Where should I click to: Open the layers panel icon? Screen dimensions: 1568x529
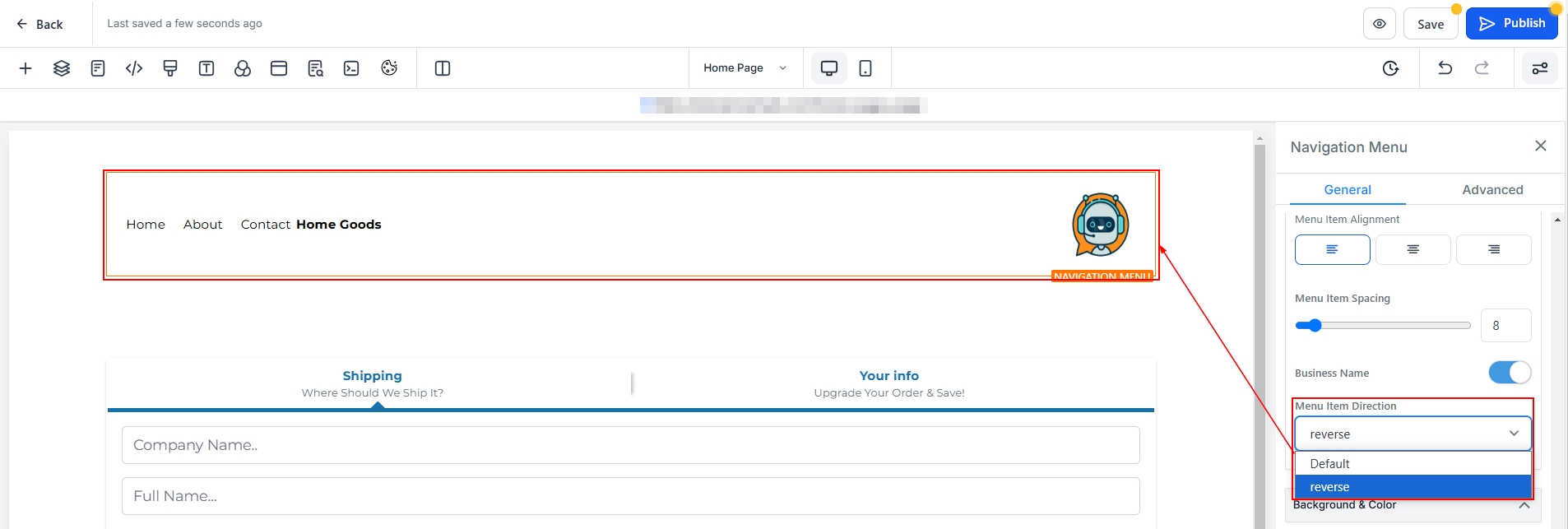coord(62,68)
